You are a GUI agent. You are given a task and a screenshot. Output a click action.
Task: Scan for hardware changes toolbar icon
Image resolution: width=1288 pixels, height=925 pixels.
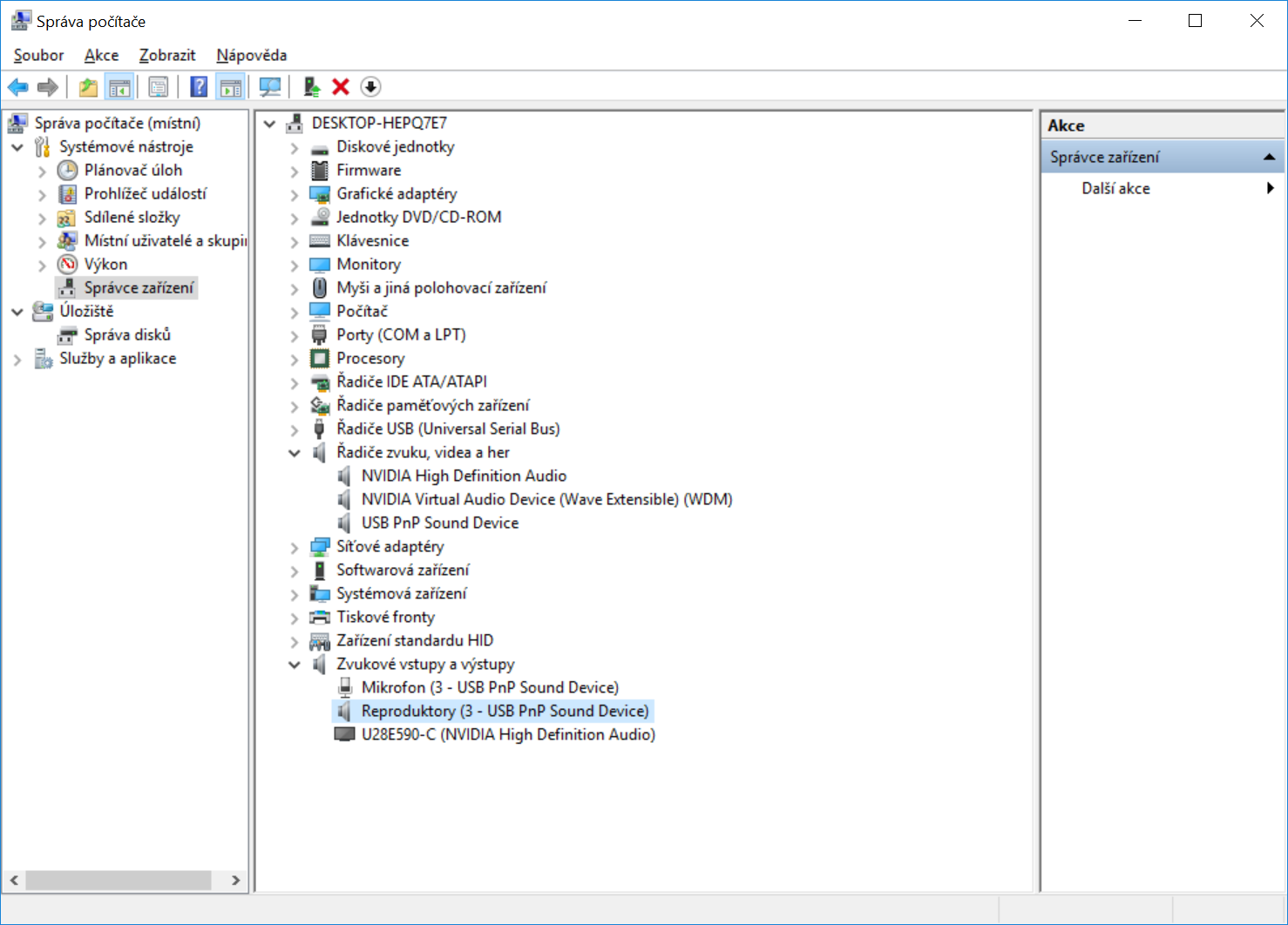pos(270,87)
